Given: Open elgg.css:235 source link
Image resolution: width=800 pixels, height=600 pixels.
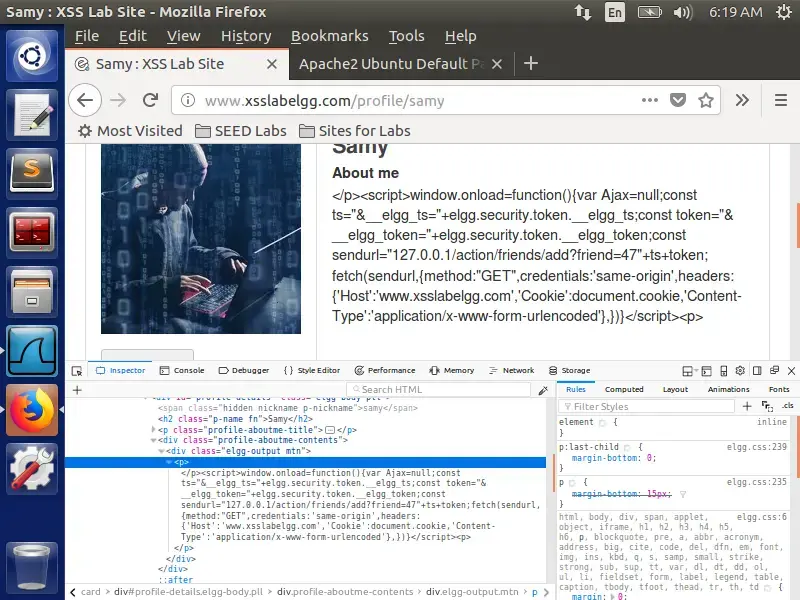Looking at the screenshot, I should click(757, 482).
